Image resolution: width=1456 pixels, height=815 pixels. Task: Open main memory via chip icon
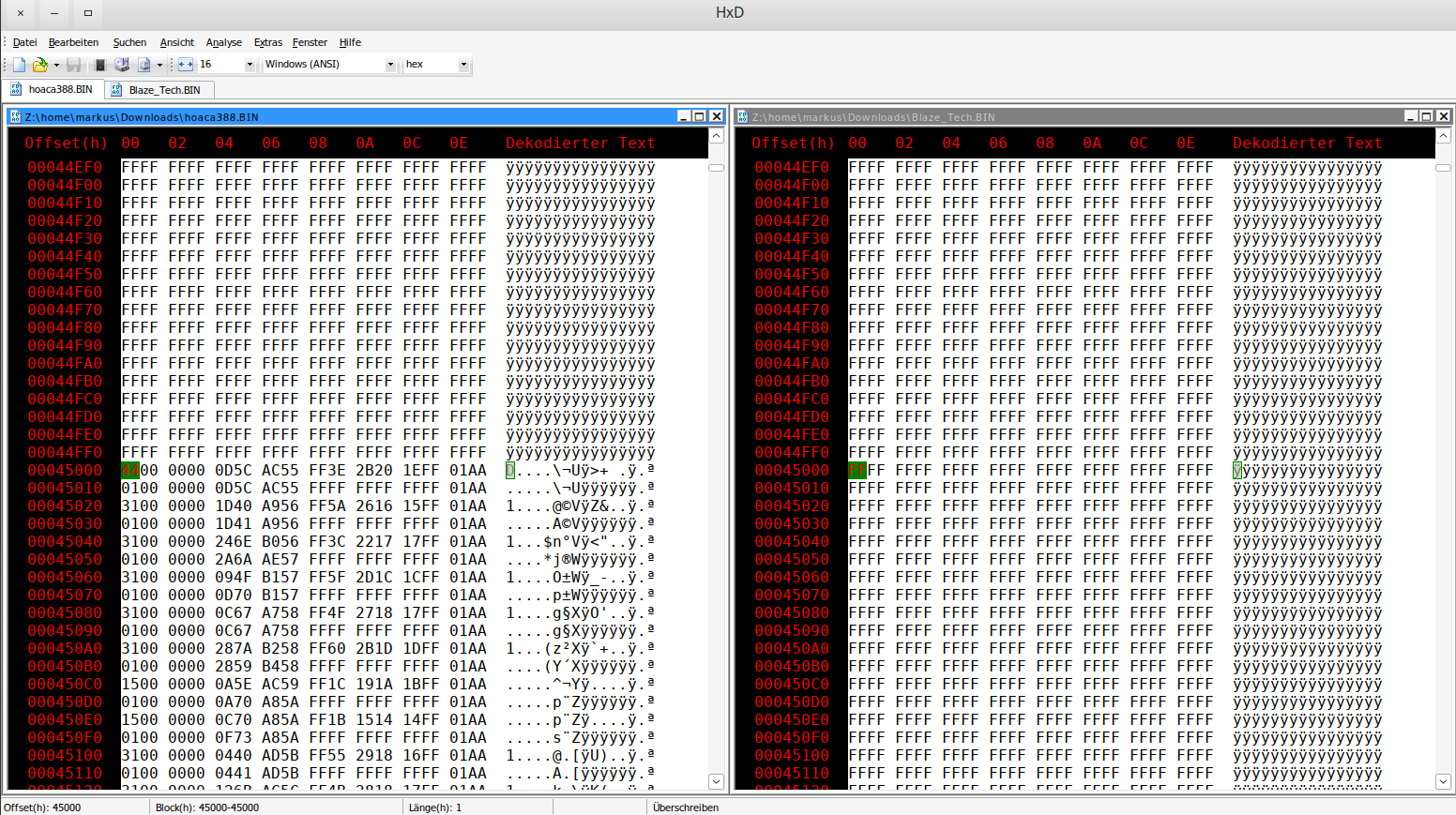coord(99,65)
